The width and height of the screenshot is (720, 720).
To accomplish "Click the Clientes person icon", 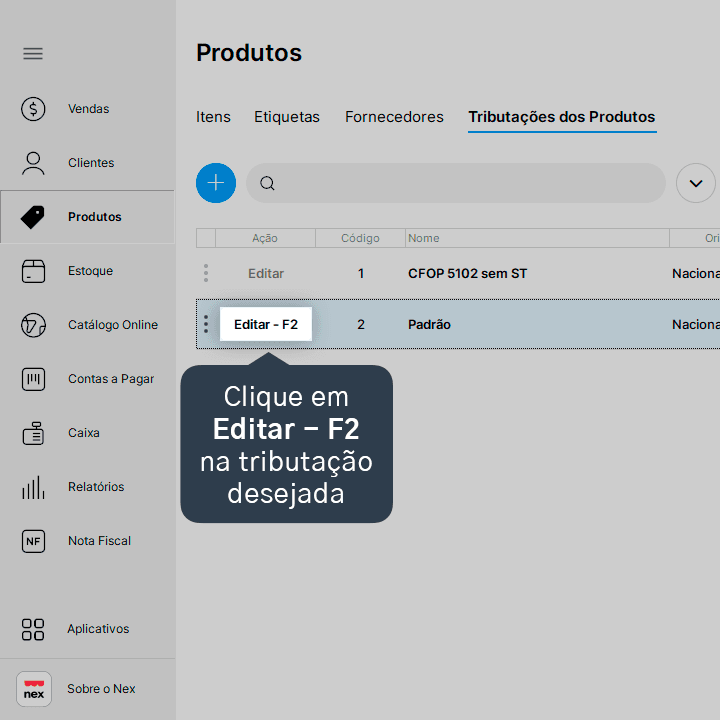I will click(x=33, y=163).
